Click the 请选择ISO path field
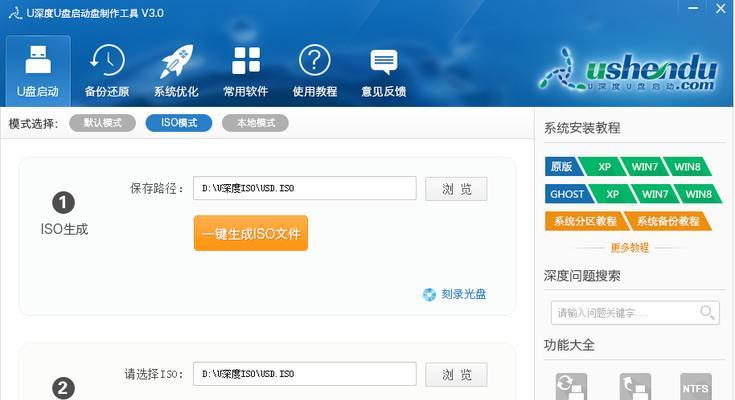This screenshot has width=735, height=400. pos(305,374)
